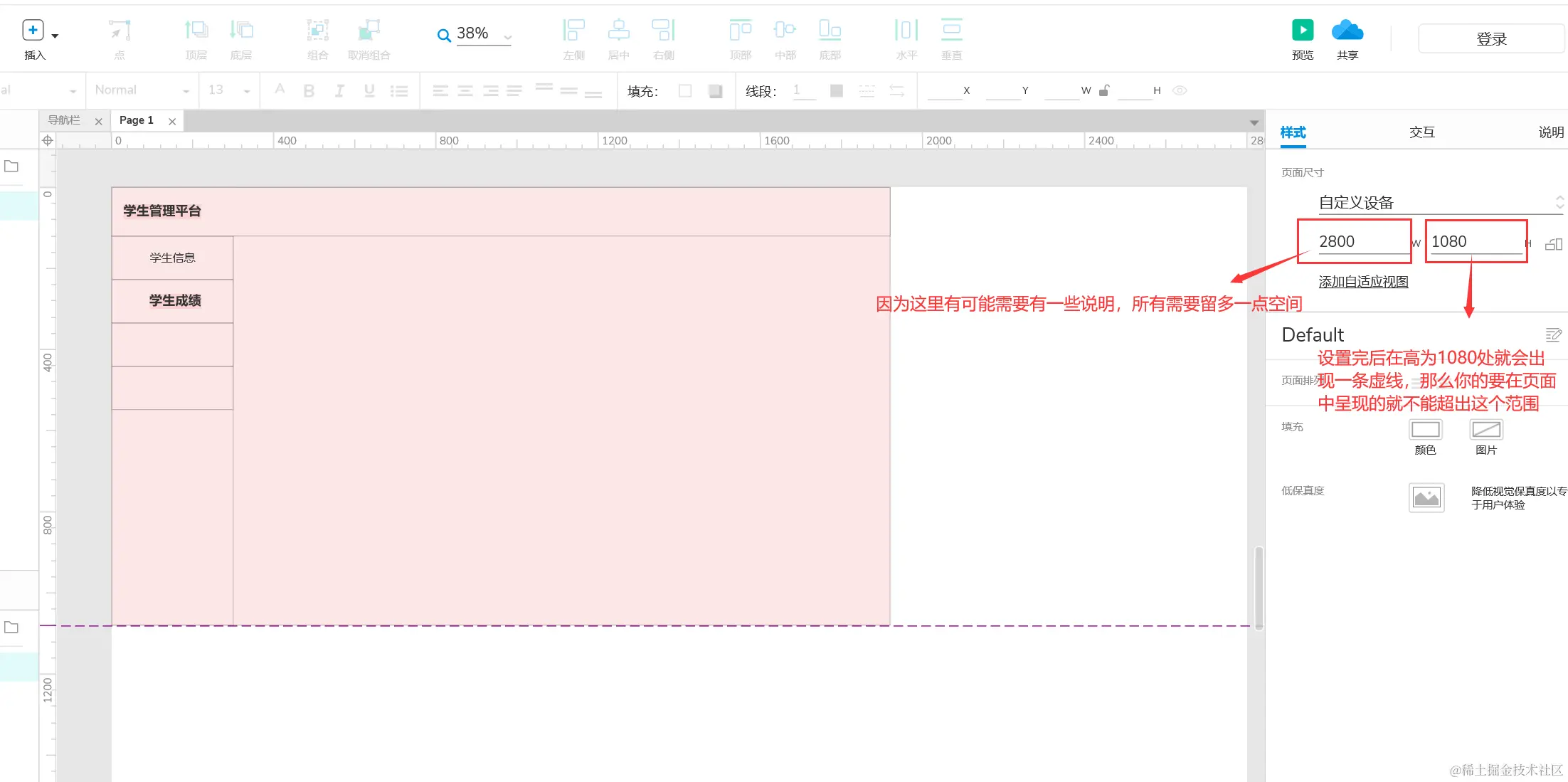The height and width of the screenshot is (782, 1568).
Task: Expand the custom device size dropdown
Action: [x=1558, y=202]
